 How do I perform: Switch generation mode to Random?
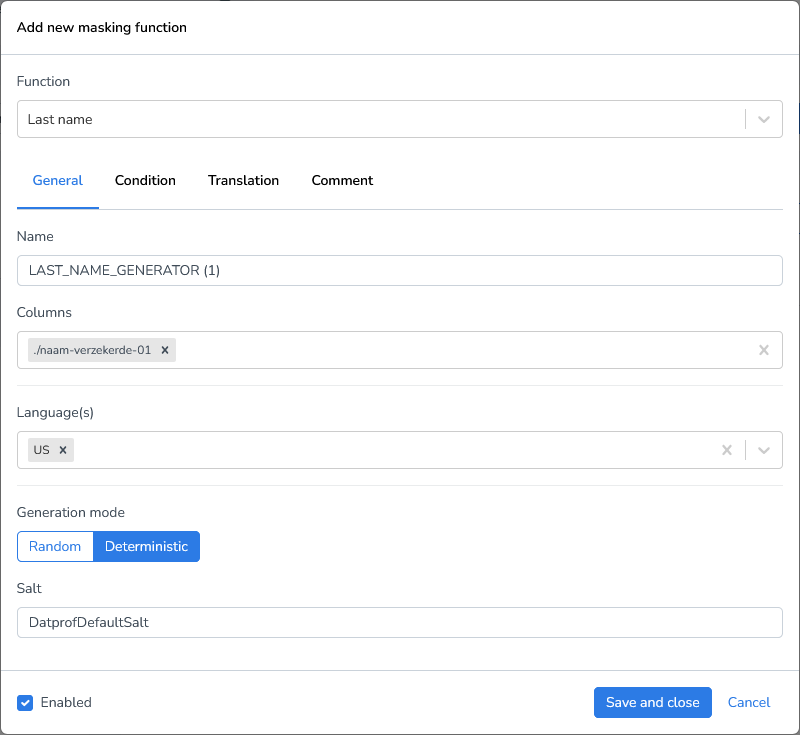(55, 546)
